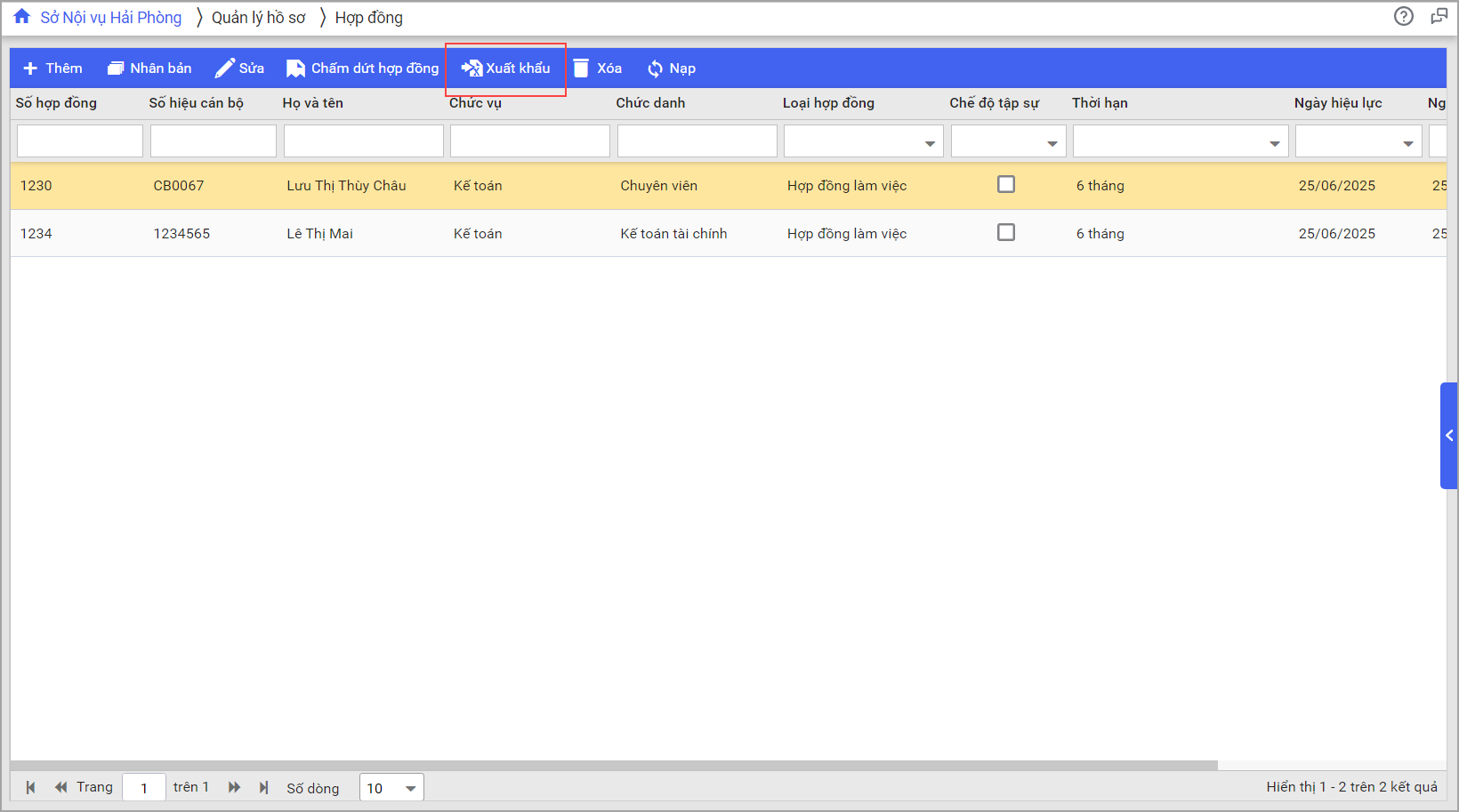Focus the Chức danh filter field
The height and width of the screenshot is (812, 1459).
pyautogui.click(x=697, y=141)
